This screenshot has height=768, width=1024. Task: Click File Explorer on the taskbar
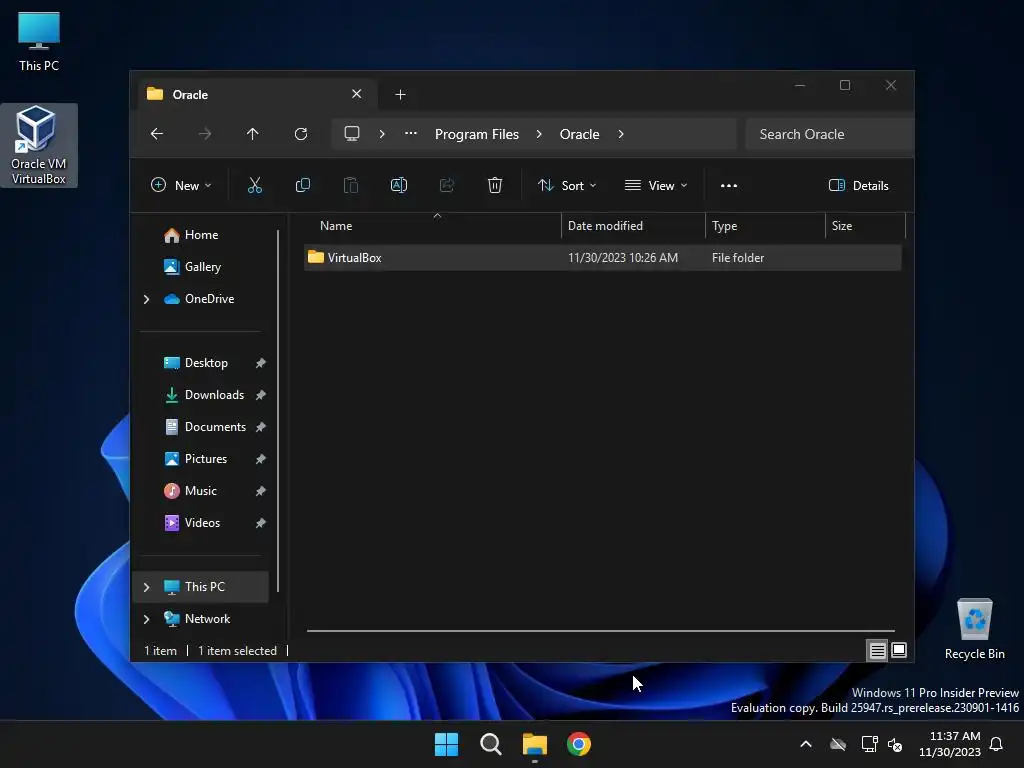click(535, 744)
